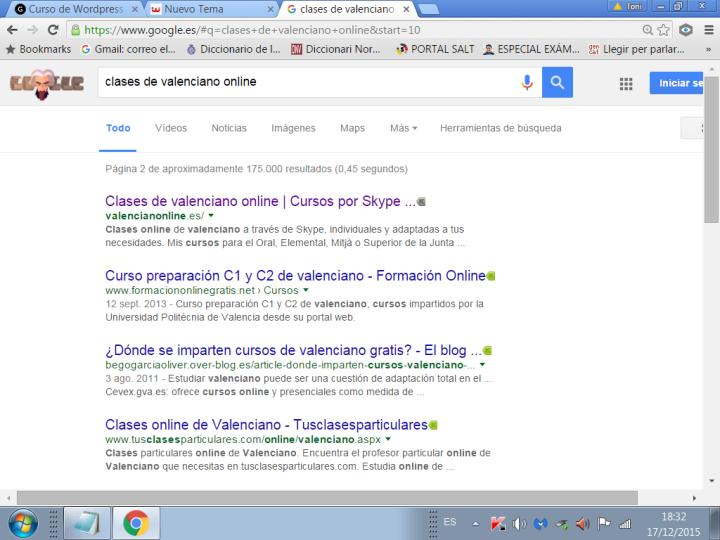Expand tusclasesparticulares.com result options arrow

388,439
